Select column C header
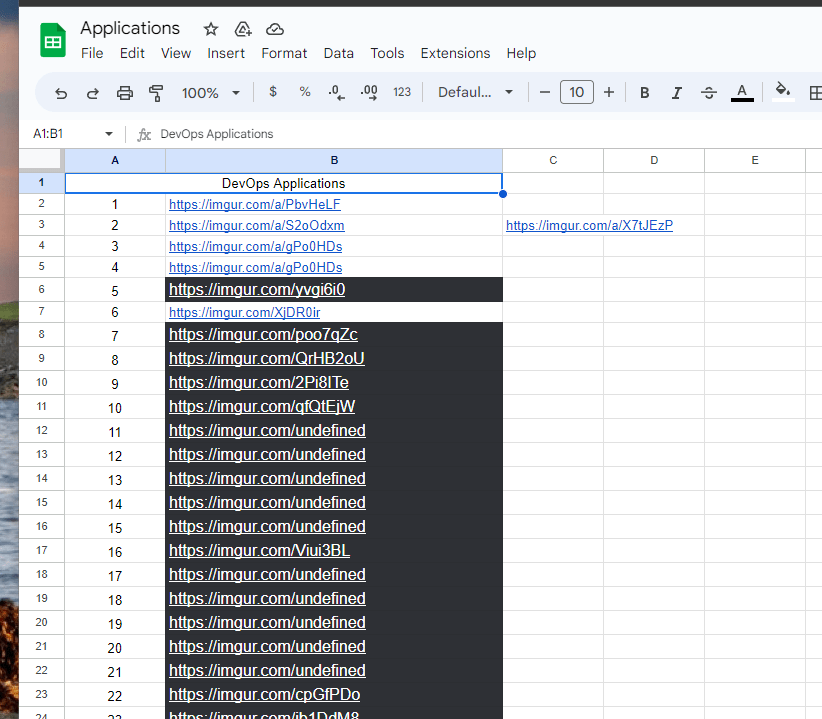This screenshot has height=719, width=822. click(553, 160)
